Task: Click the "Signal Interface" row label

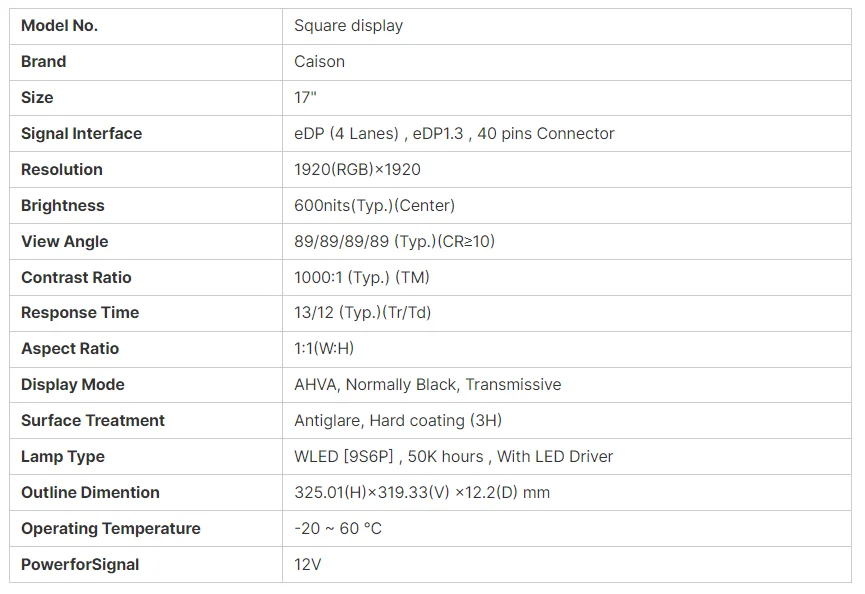Action: point(81,134)
